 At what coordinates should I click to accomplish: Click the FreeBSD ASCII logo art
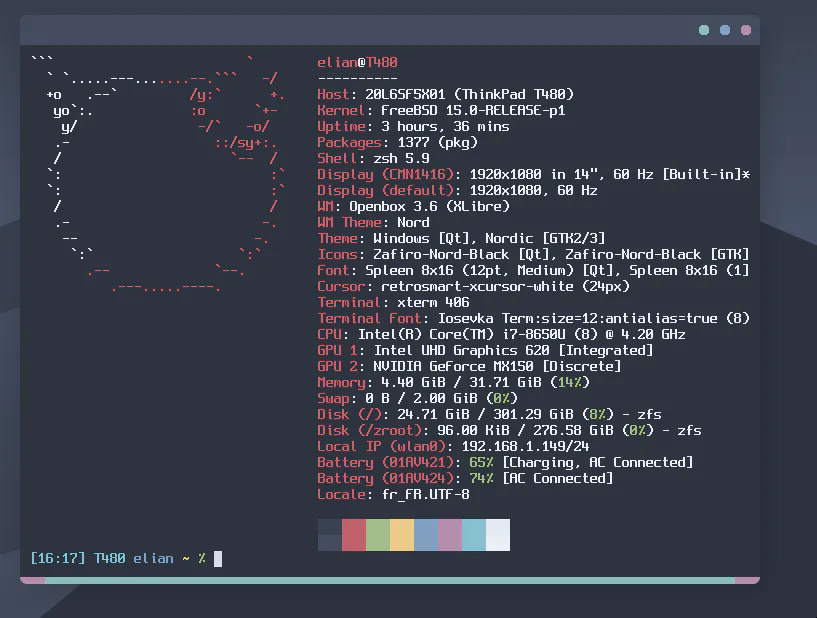[158, 174]
